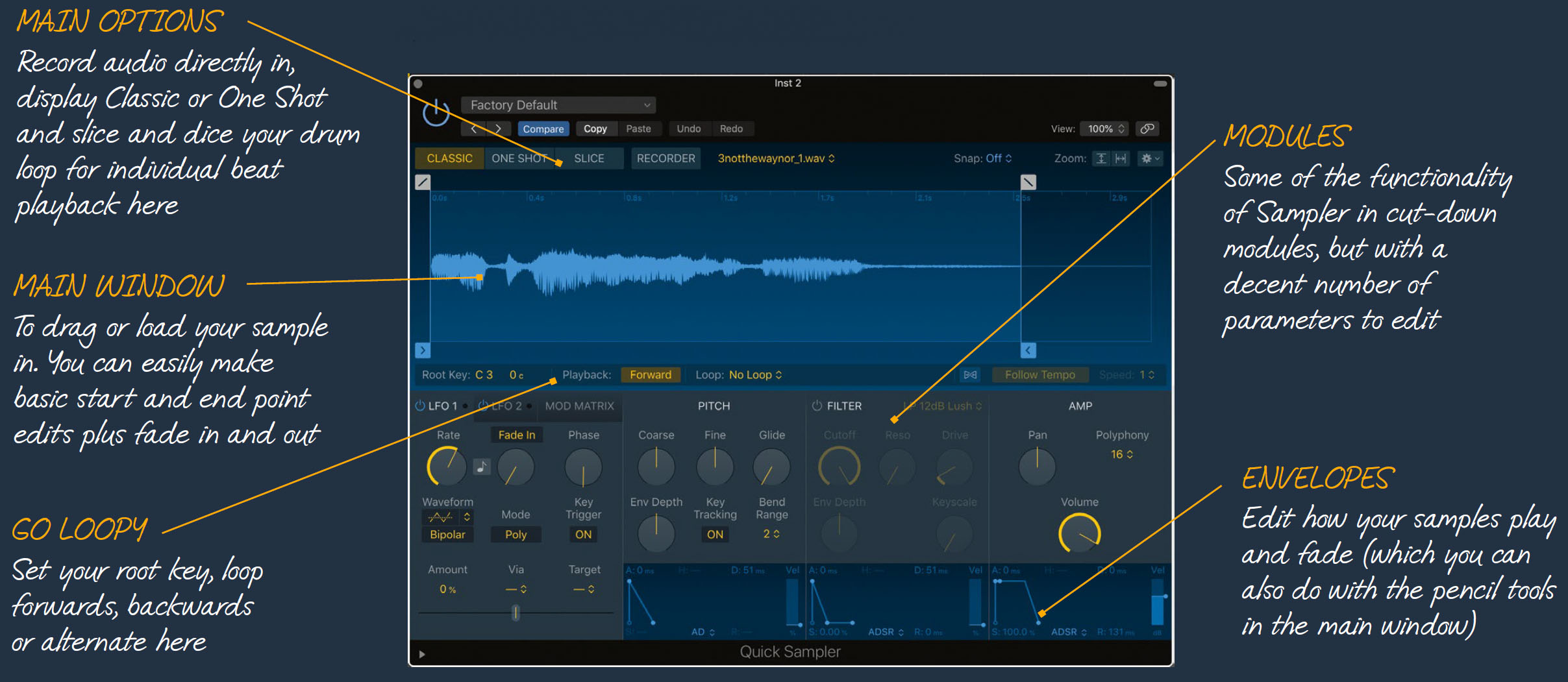Click the Undo button
The image size is (1568, 682).
688,128
